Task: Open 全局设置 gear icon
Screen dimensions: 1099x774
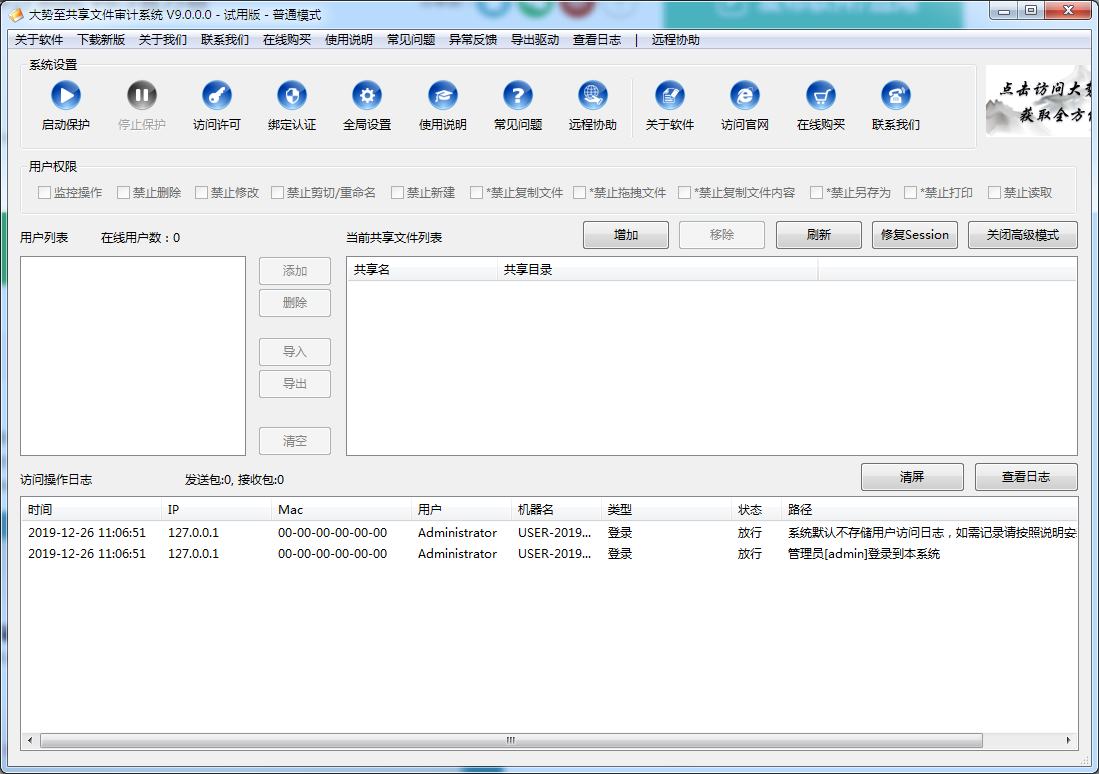Action: (x=367, y=95)
